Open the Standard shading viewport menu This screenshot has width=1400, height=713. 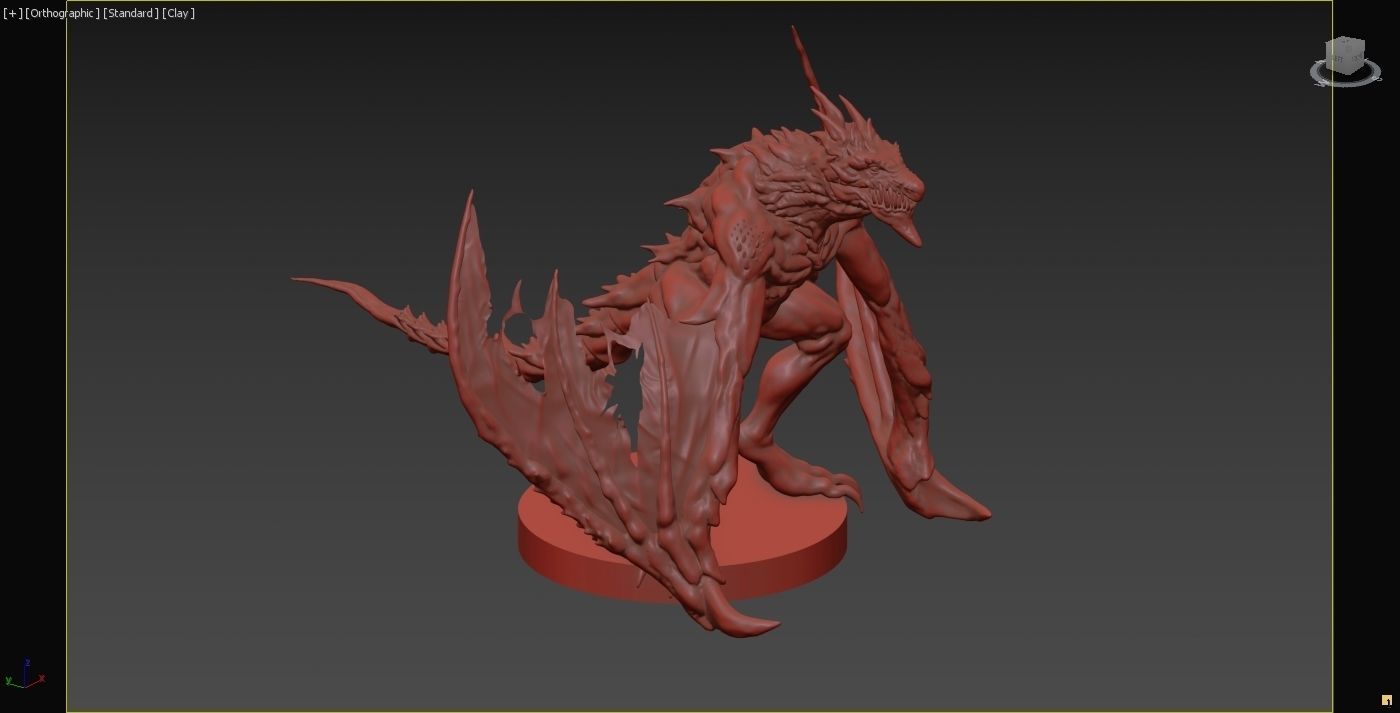131,13
